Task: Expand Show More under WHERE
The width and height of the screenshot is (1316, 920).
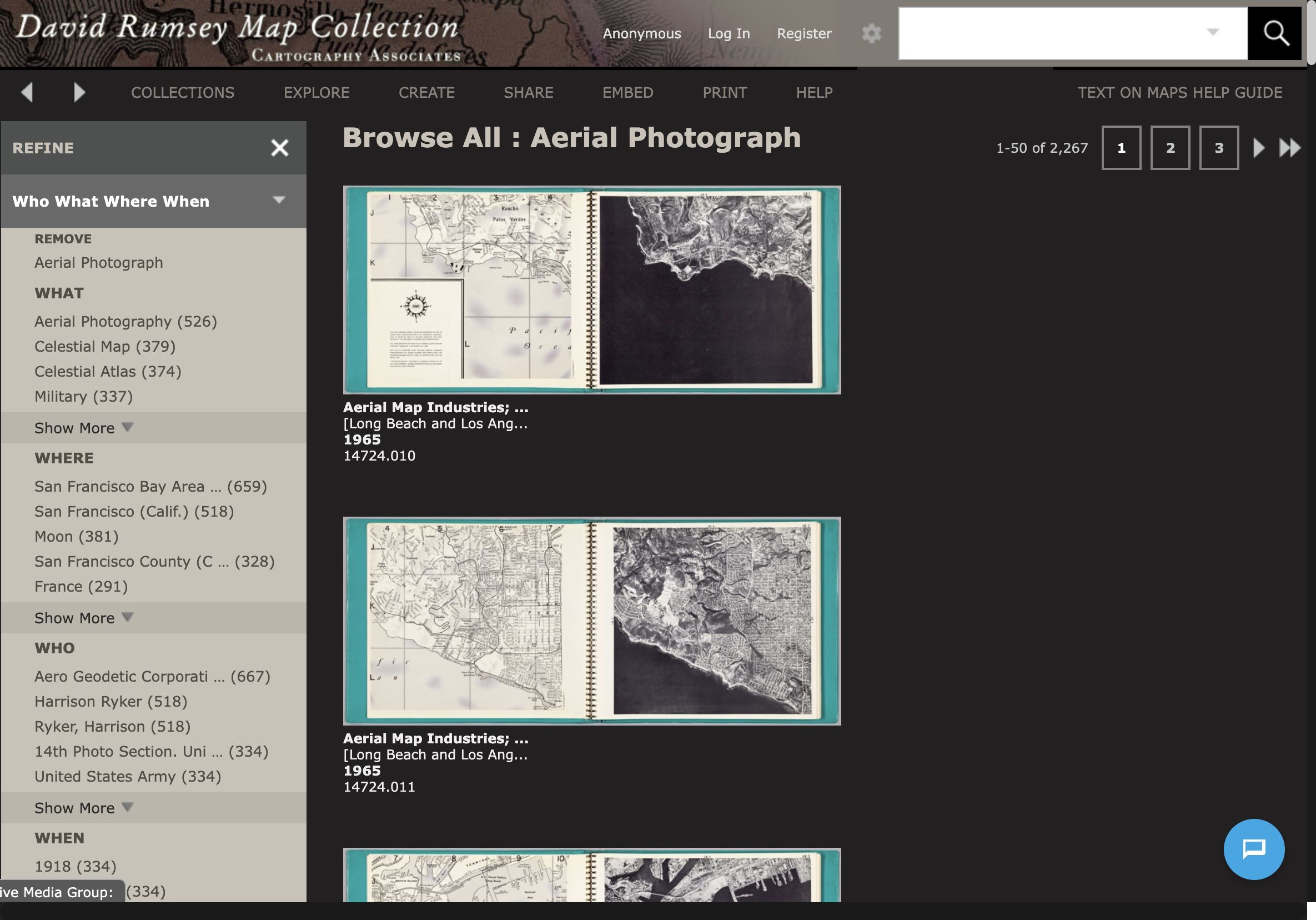Action: coord(84,618)
